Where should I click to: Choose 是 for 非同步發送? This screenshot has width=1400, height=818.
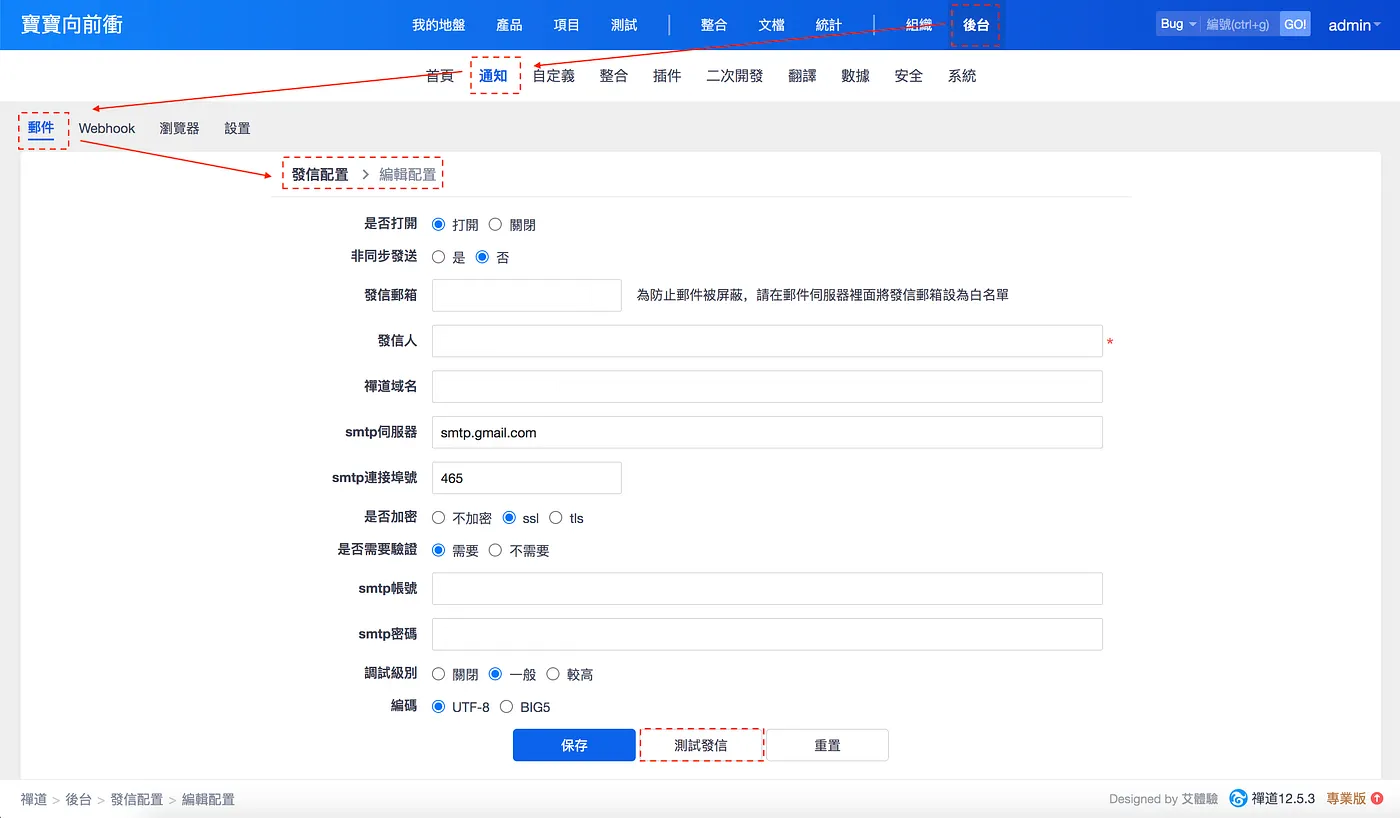coord(438,257)
